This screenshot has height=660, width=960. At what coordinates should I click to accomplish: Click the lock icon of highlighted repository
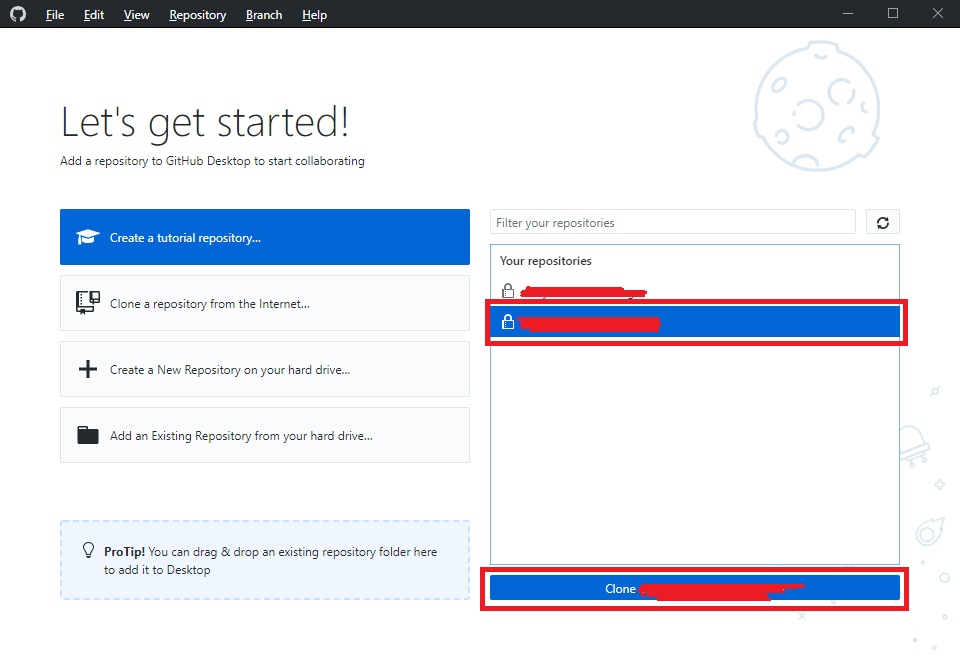point(508,321)
